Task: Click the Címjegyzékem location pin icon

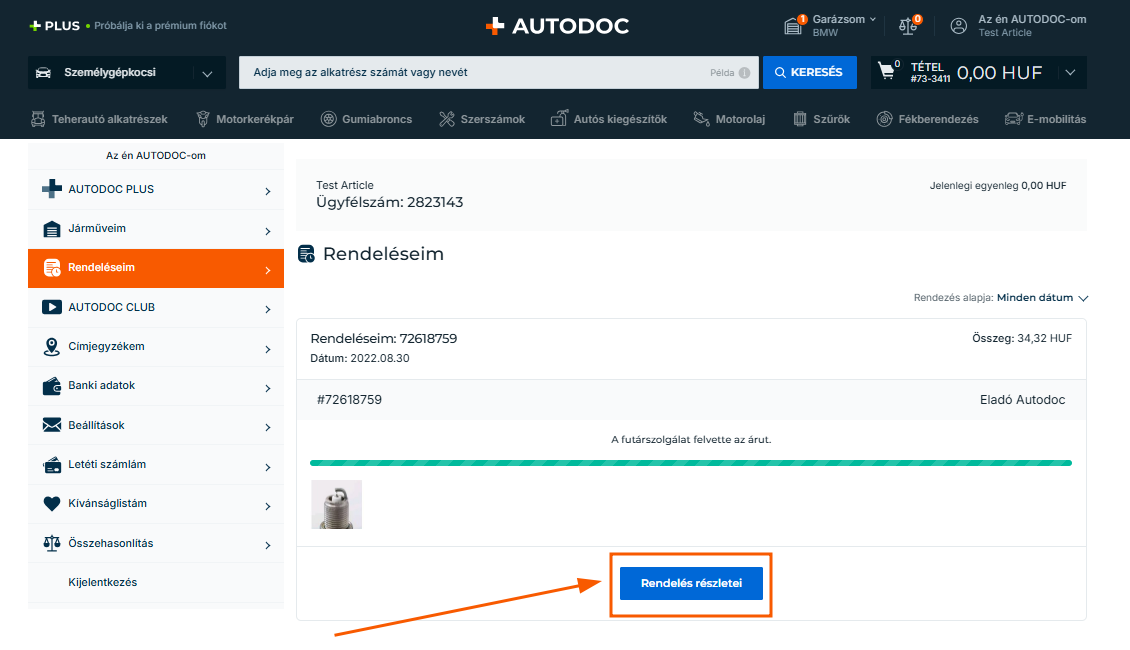Action: coord(52,347)
